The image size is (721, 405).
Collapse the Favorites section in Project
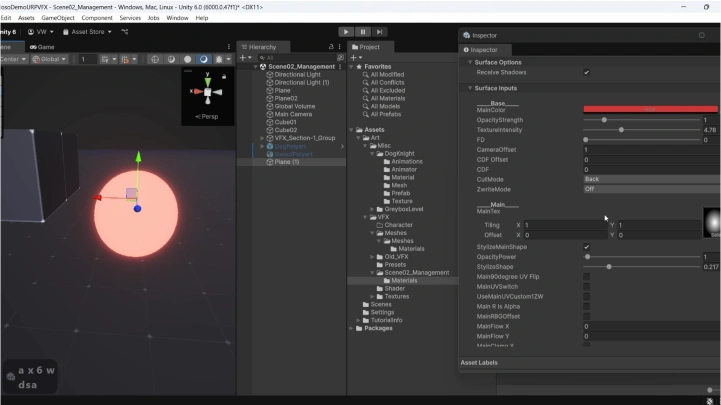[x=352, y=67]
